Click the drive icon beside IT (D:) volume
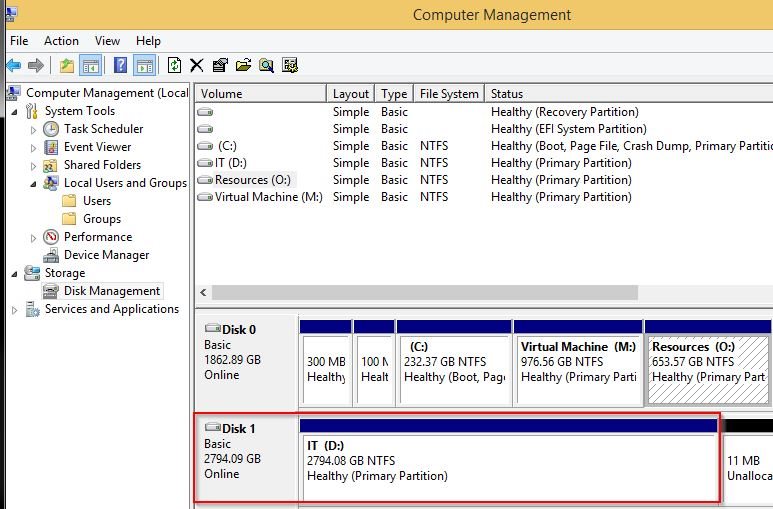This screenshot has height=509, width=773. tap(205, 163)
